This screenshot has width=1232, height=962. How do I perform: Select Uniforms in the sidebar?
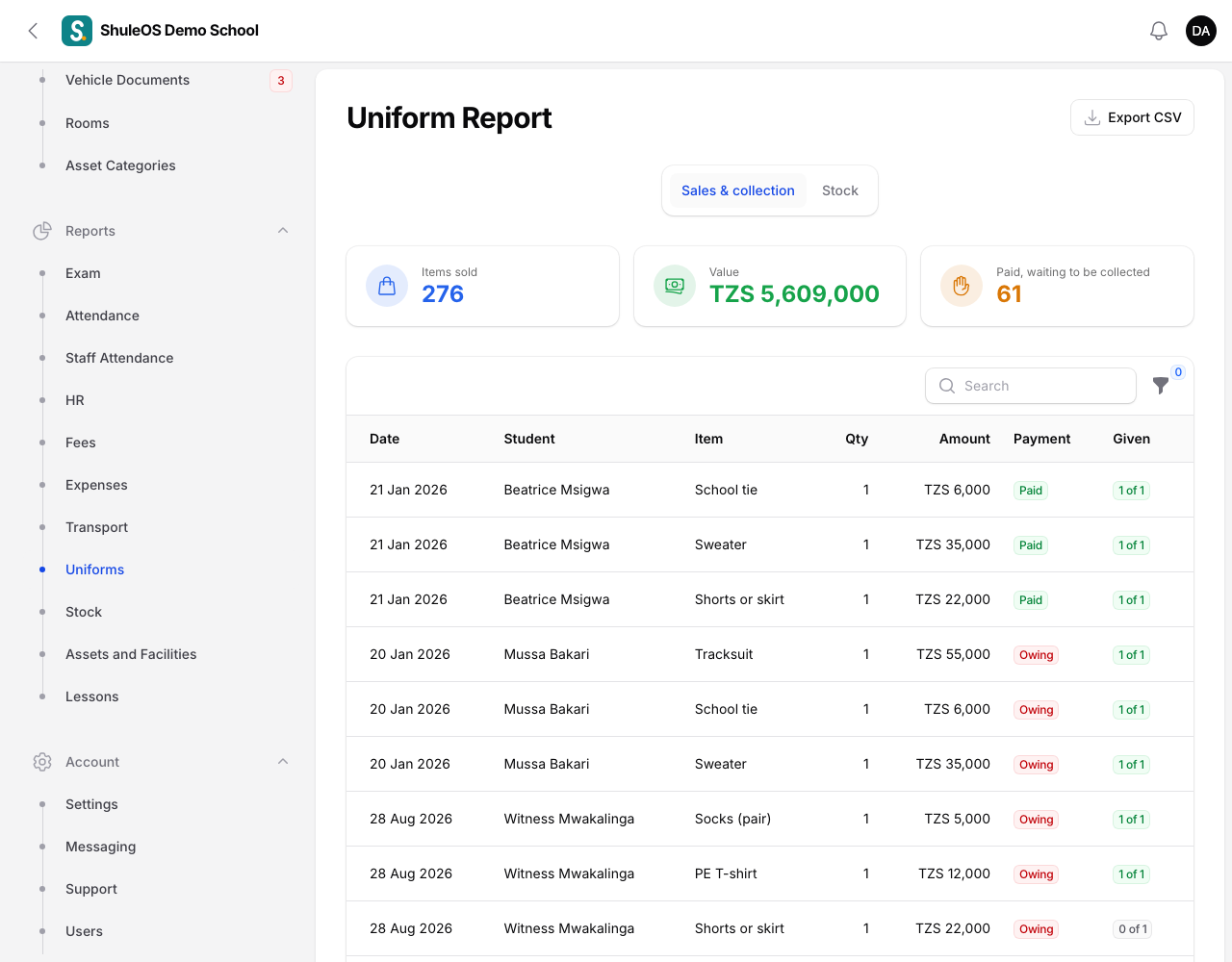tap(94, 570)
